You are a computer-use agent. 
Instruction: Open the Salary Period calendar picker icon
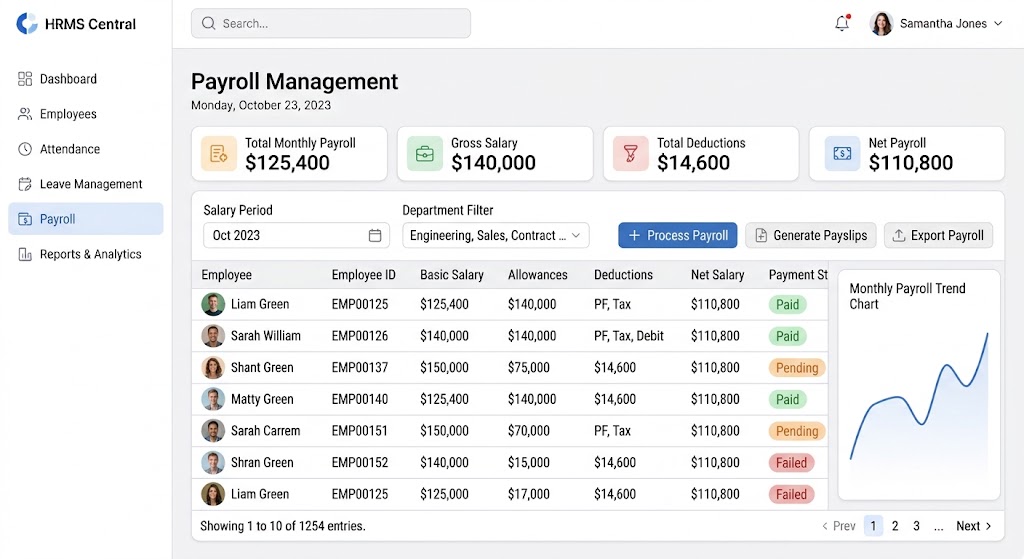375,235
